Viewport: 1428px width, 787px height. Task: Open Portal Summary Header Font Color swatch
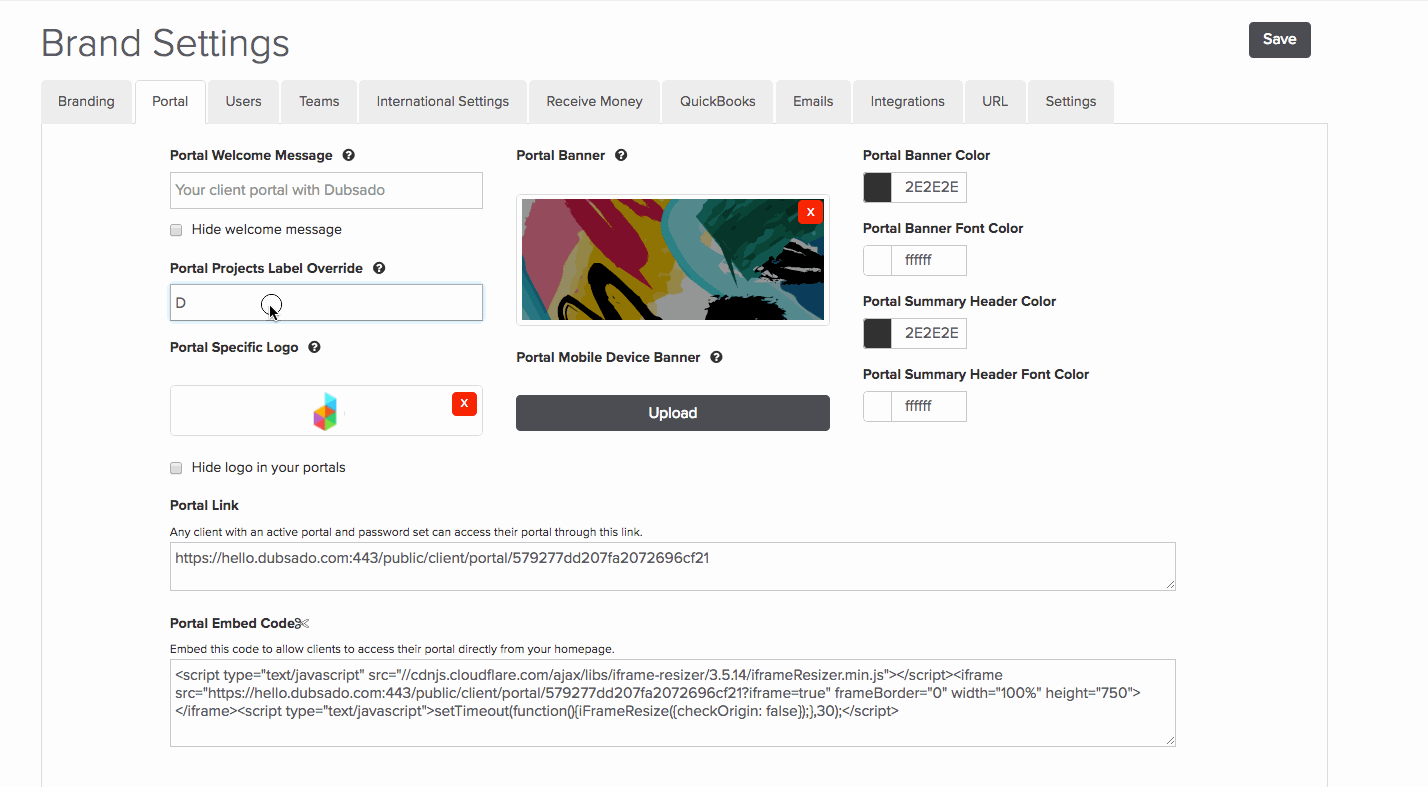point(878,406)
